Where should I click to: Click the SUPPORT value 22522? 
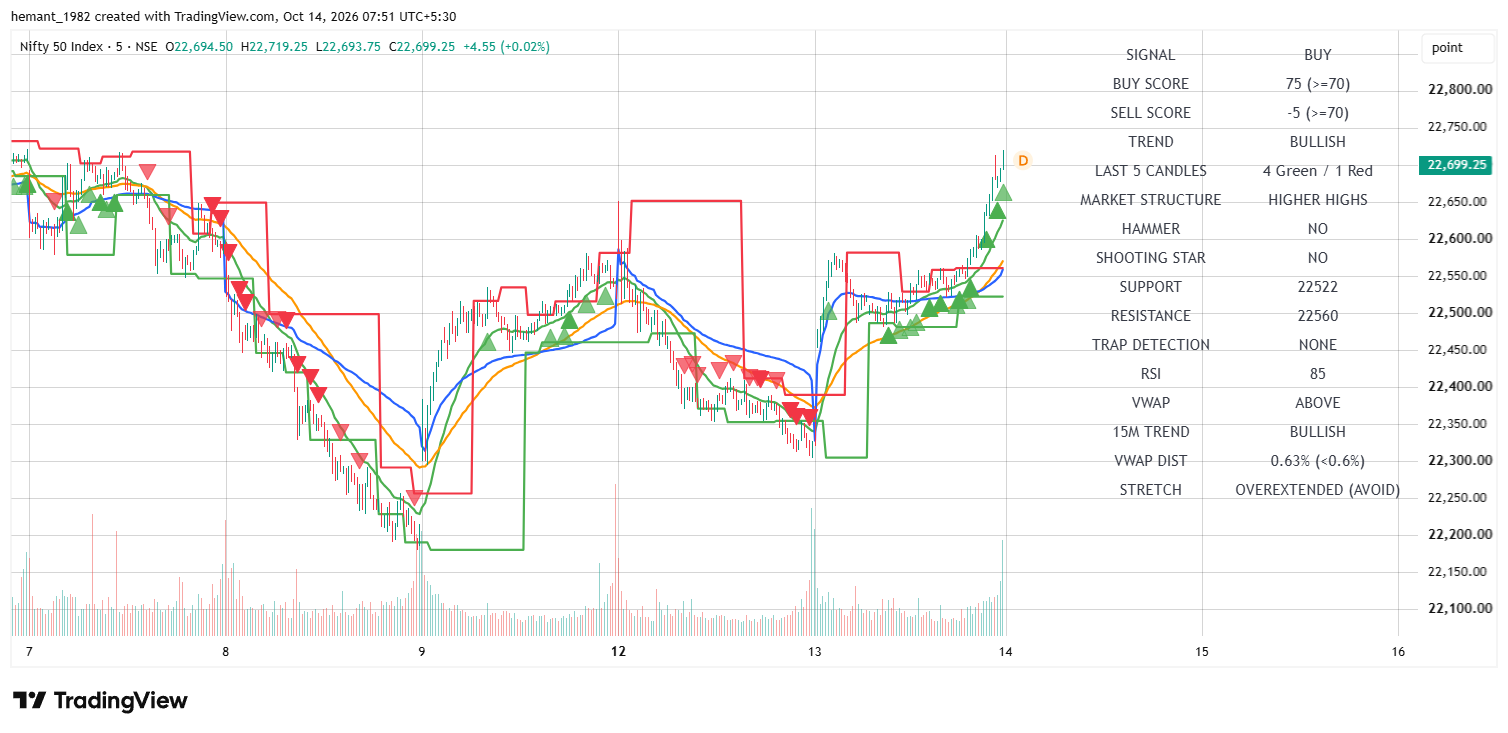point(1318,287)
